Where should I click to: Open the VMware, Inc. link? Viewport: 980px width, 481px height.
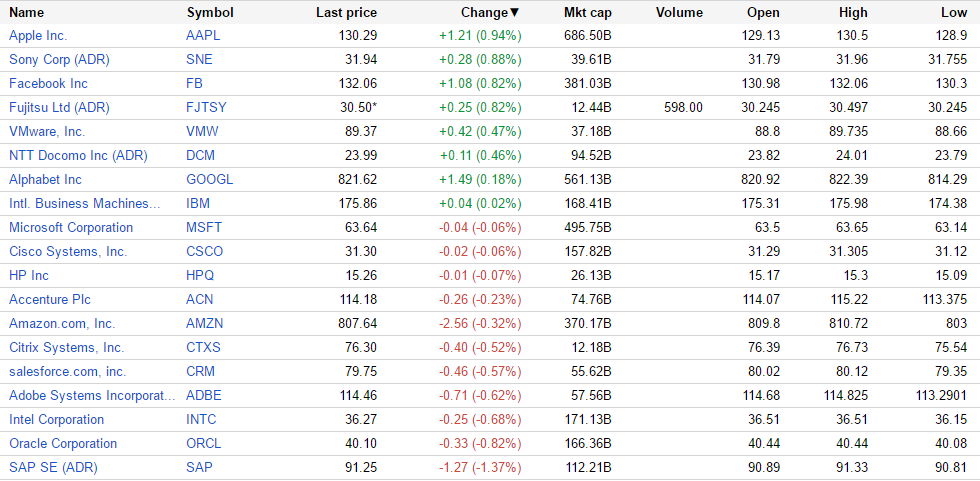pyautogui.click(x=47, y=132)
